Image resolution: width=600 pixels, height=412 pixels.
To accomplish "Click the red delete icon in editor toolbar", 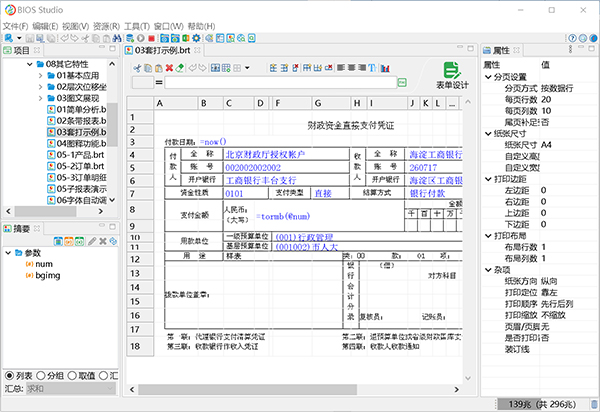I will (x=169, y=69).
